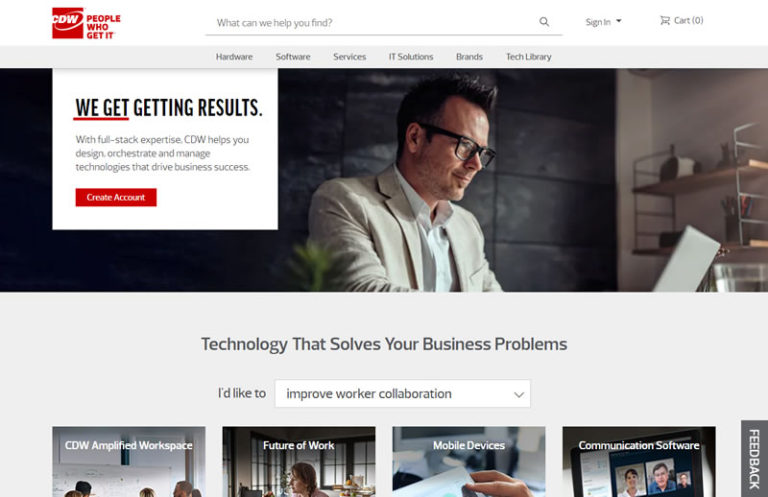Viewport: 768px width, 497px height.
Task: Click the CDW logo
Action: point(86,23)
